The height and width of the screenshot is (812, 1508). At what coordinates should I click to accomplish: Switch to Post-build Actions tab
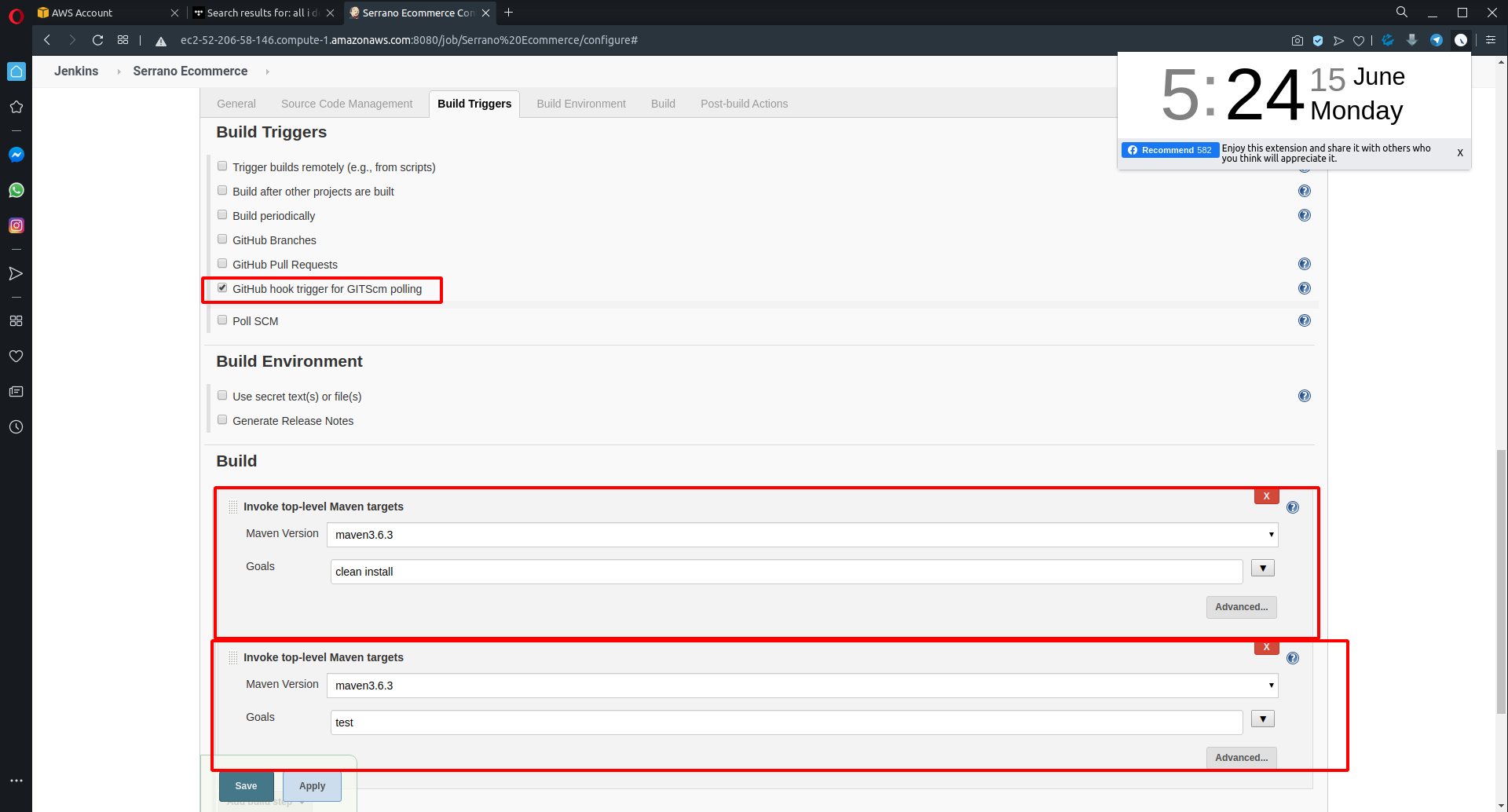tap(744, 104)
